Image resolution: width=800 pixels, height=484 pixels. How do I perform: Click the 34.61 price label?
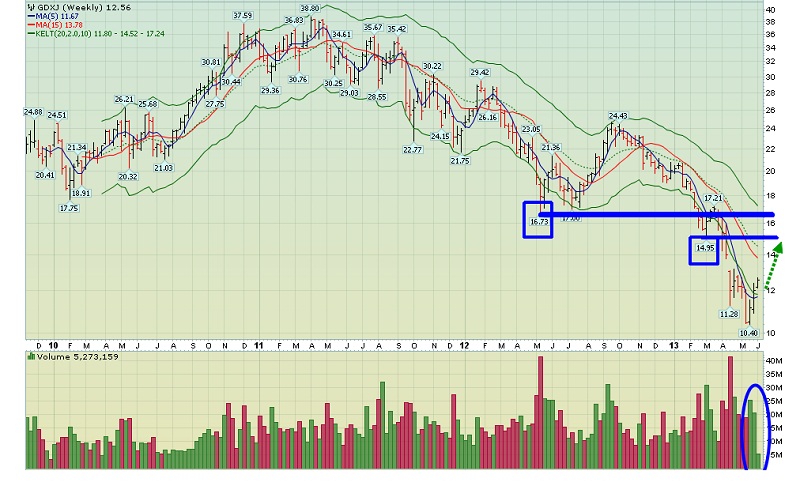pyautogui.click(x=341, y=34)
